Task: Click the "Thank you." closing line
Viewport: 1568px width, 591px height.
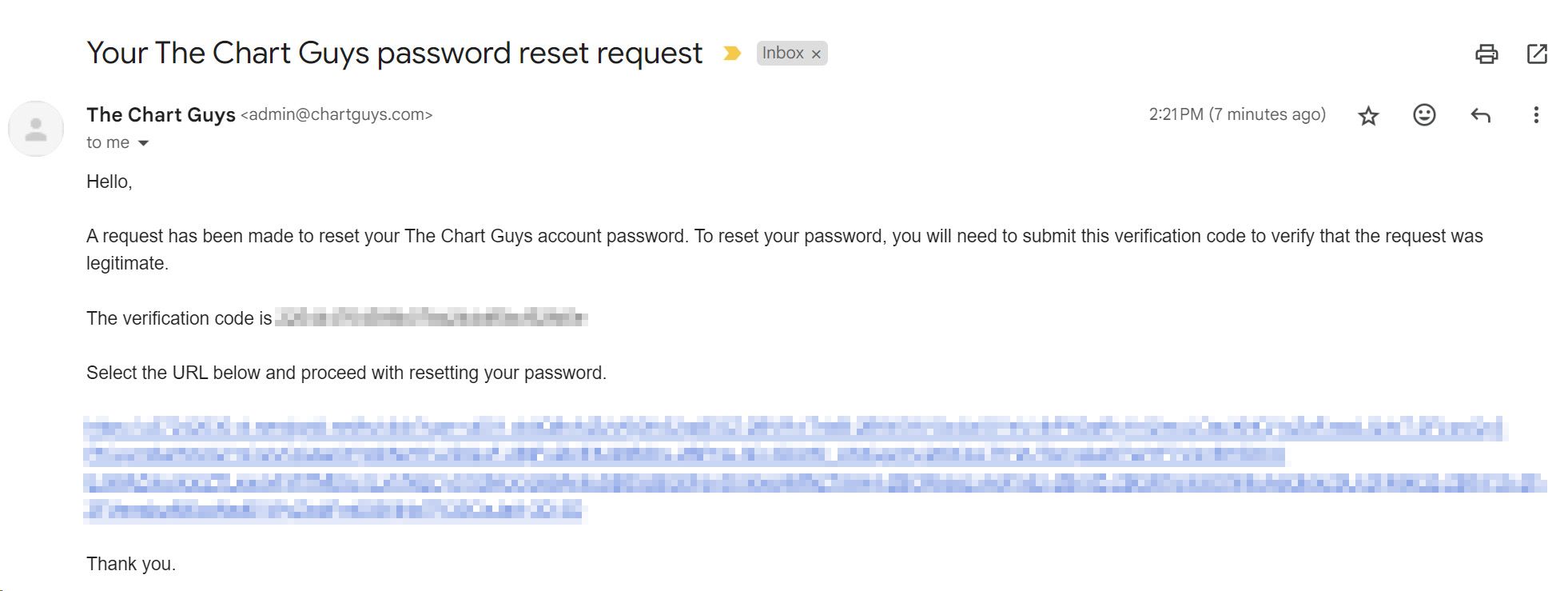Action: [131, 564]
